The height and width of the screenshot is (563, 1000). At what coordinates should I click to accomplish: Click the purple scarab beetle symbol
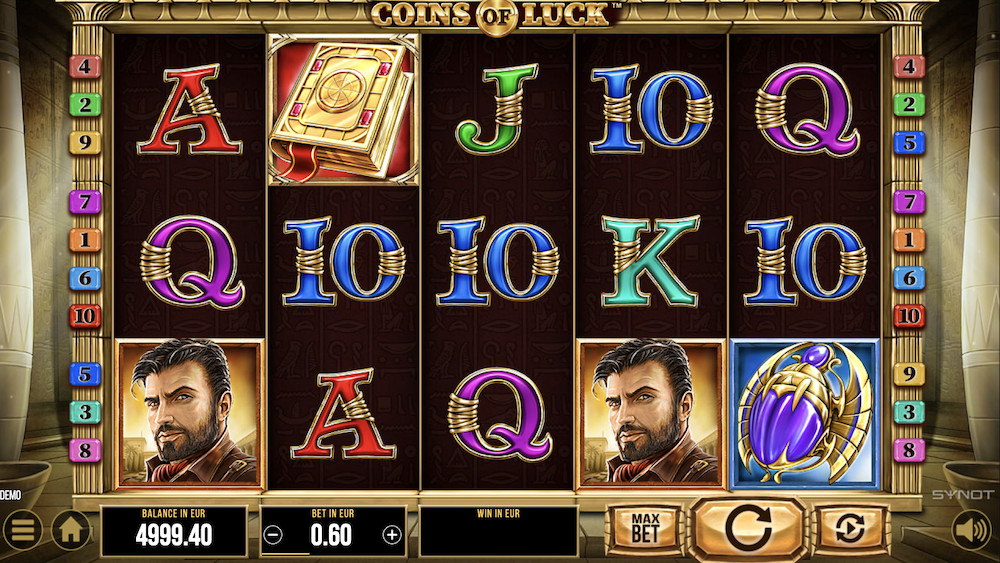805,414
